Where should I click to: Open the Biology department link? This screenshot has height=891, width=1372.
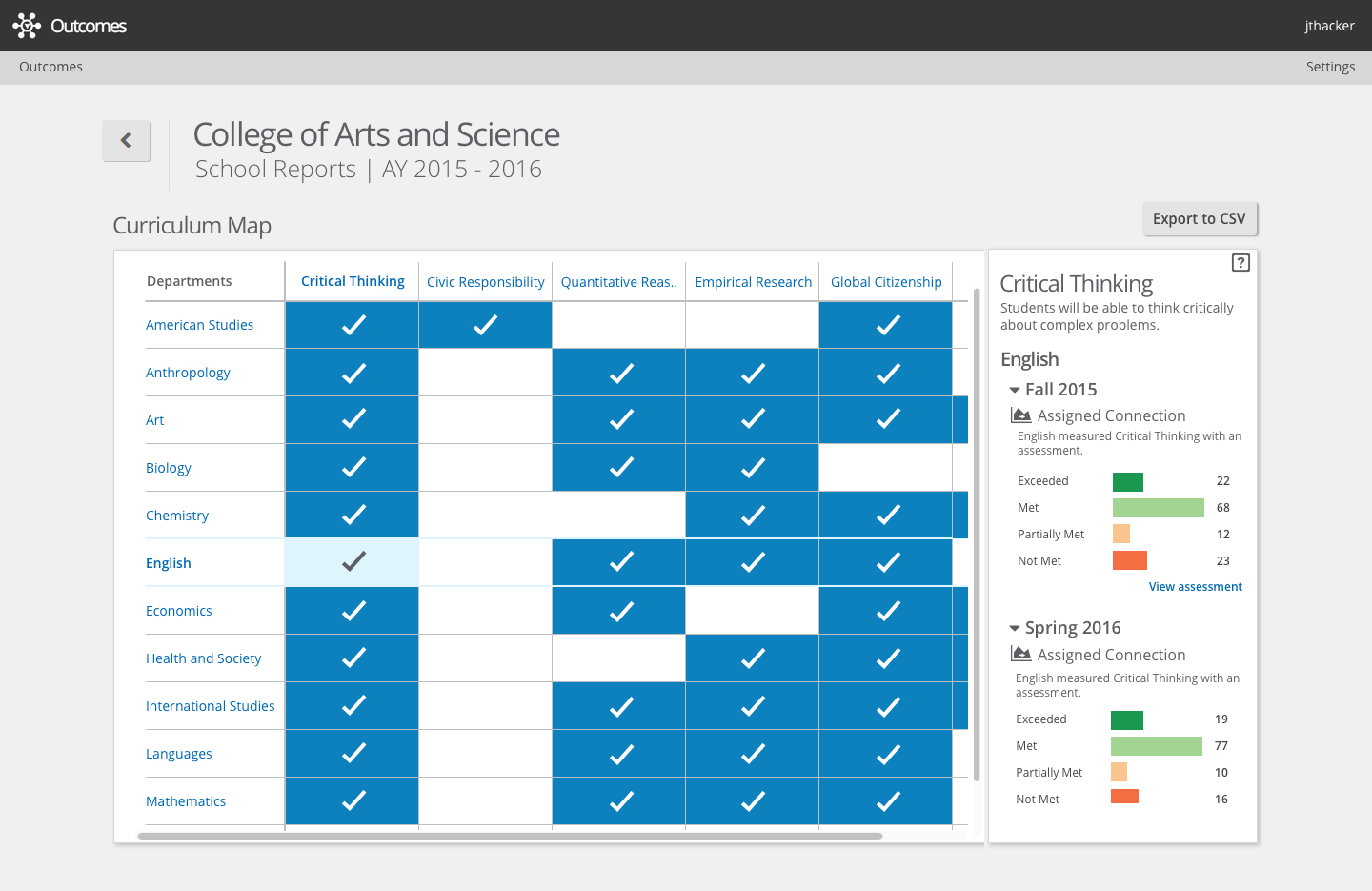[x=168, y=468]
